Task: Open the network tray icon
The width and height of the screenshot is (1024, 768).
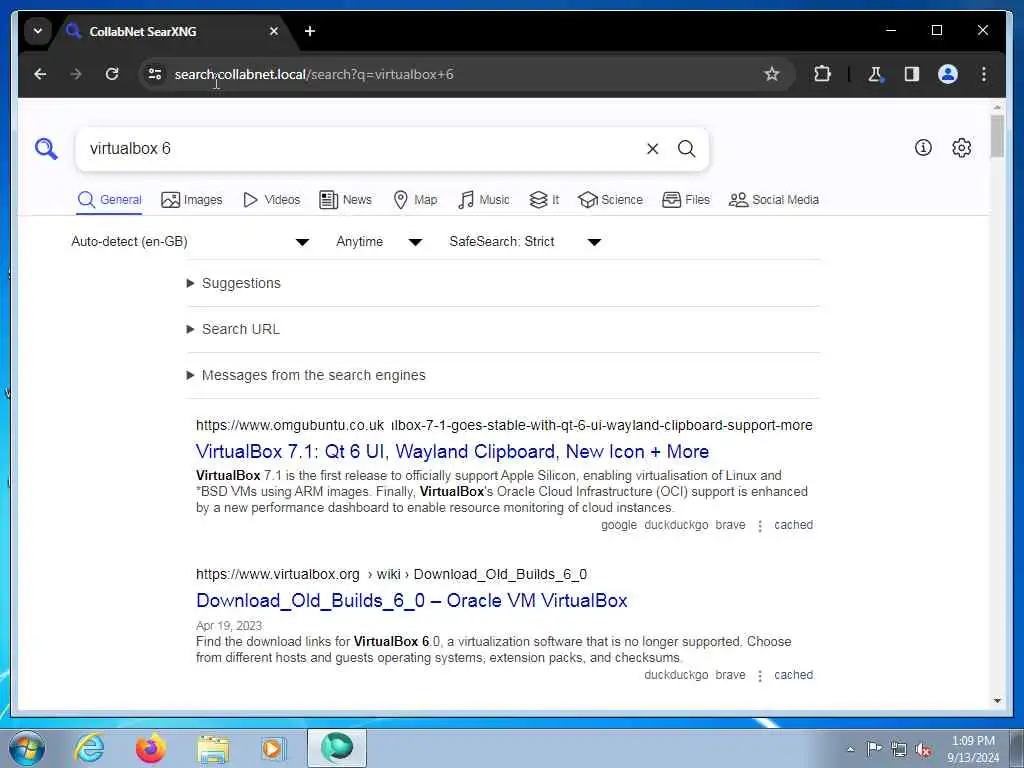Action: tap(899, 750)
